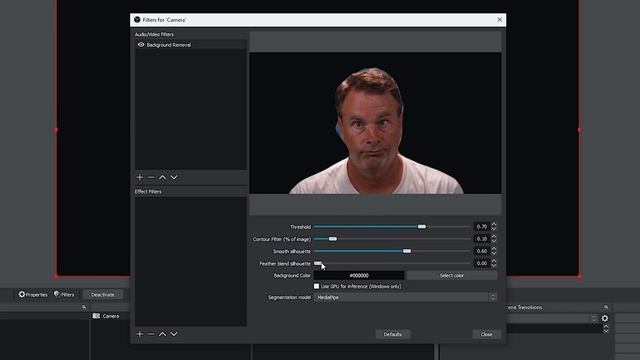
Task: Add a new Audio/Video filter with plus
Action: 140,177
